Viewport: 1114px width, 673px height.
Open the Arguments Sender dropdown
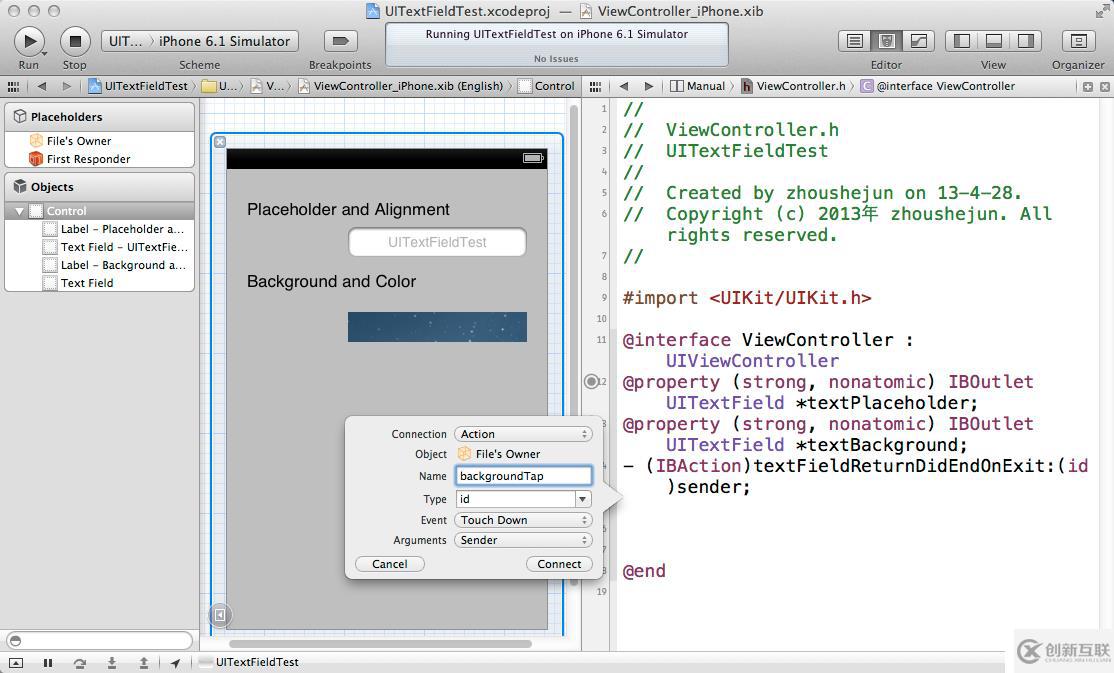click(x=523, y=540)
